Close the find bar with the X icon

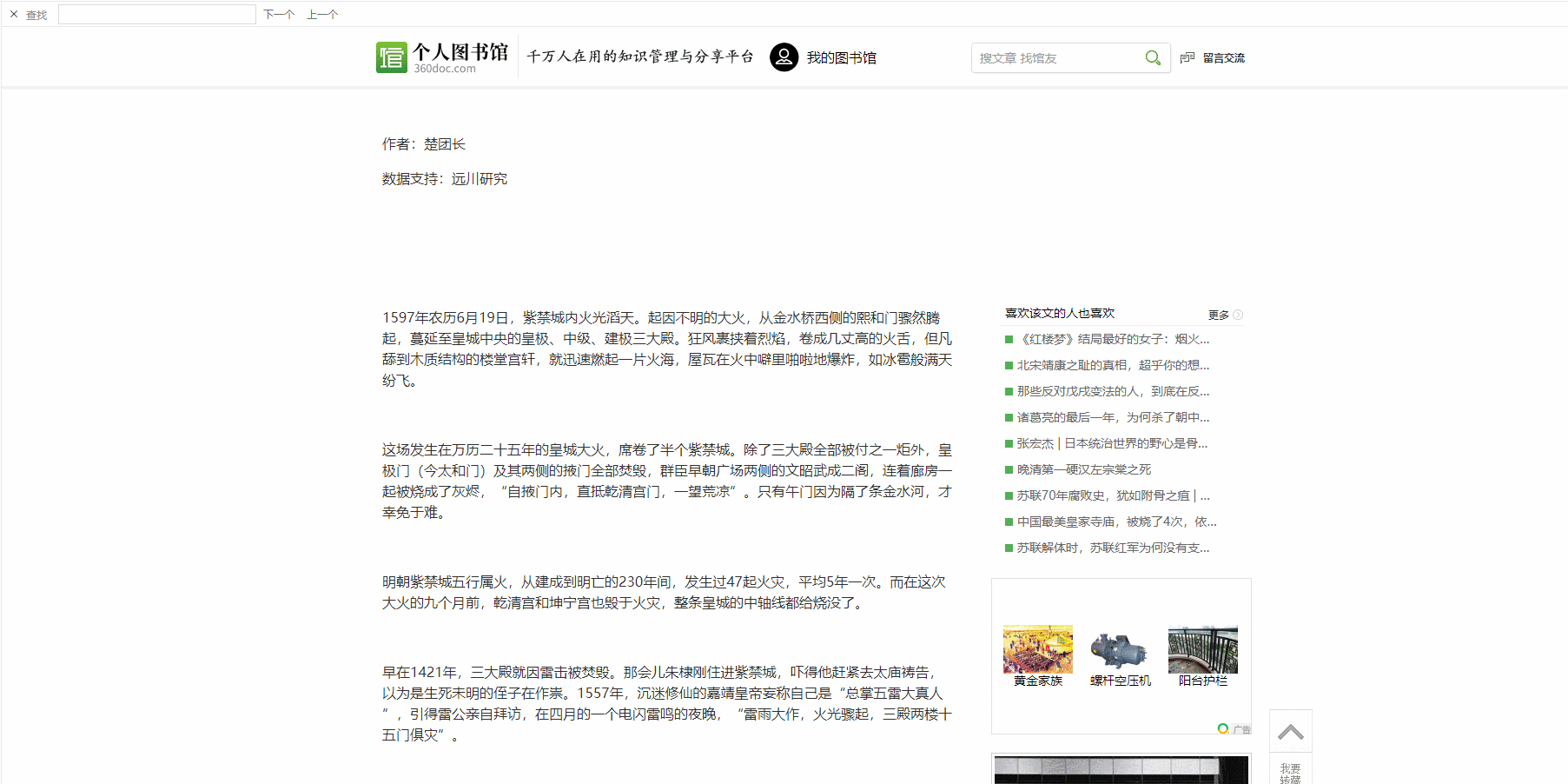click(x=14, y=14)
